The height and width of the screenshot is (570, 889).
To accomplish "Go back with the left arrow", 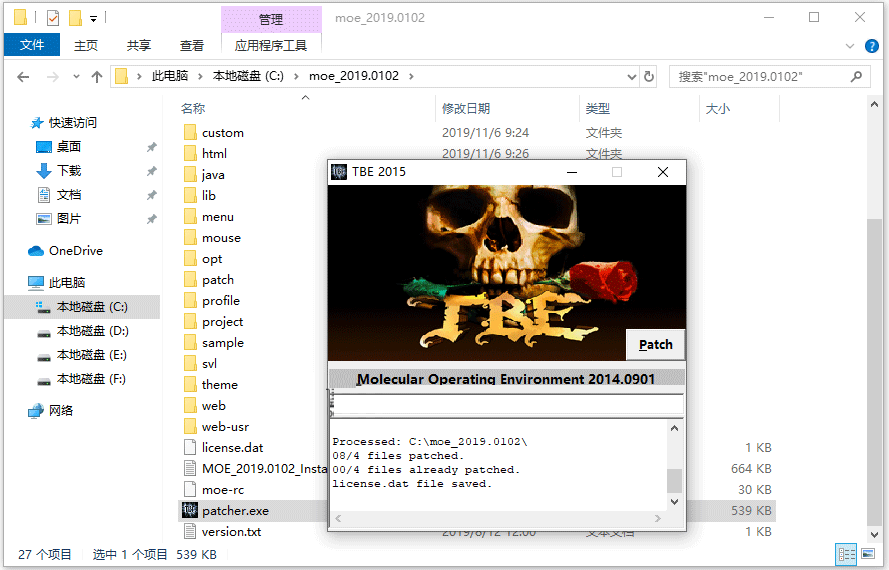I will (23, 77).
